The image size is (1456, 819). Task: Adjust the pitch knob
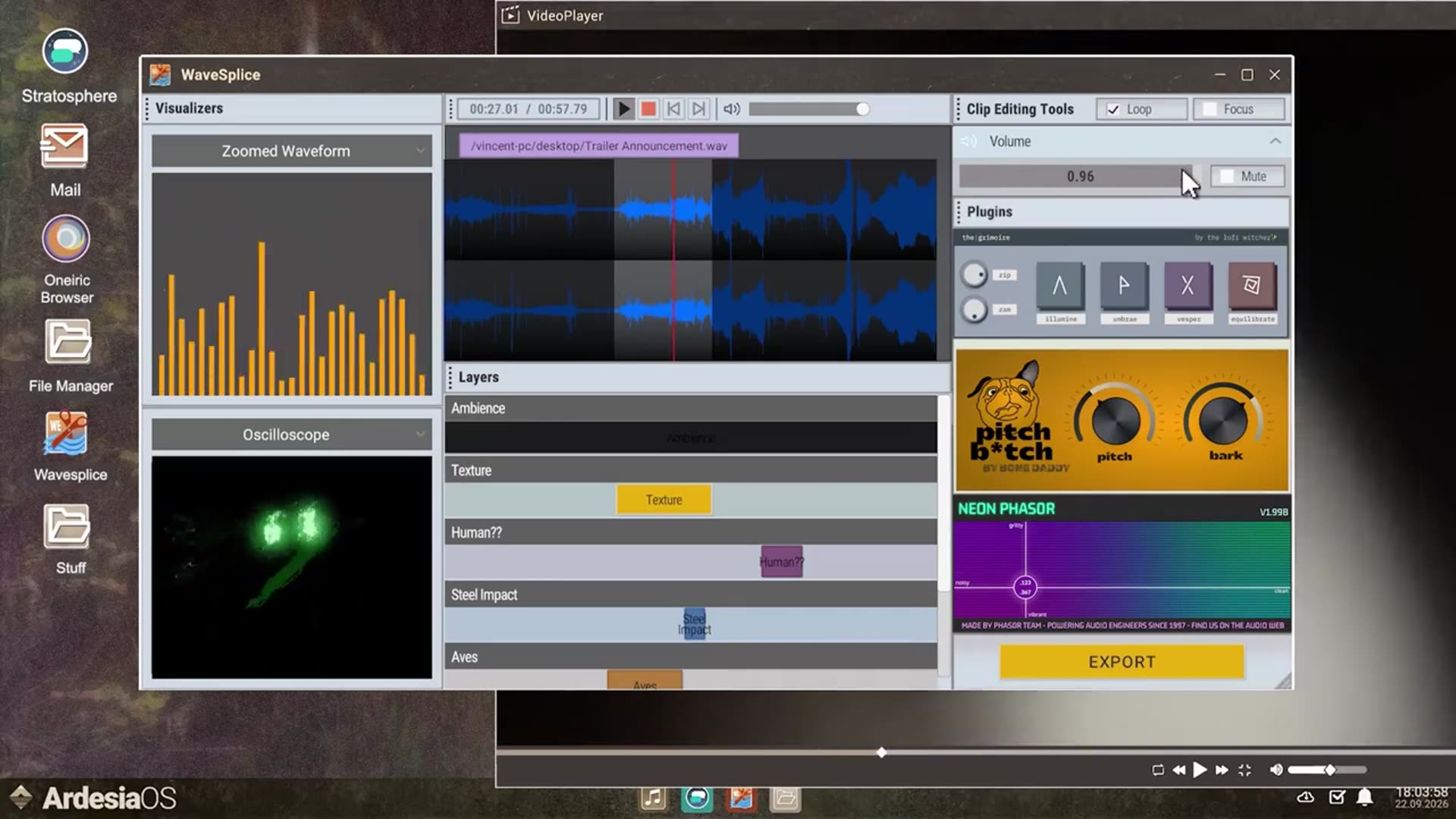pyautogui.click(x=1115, y=419)
